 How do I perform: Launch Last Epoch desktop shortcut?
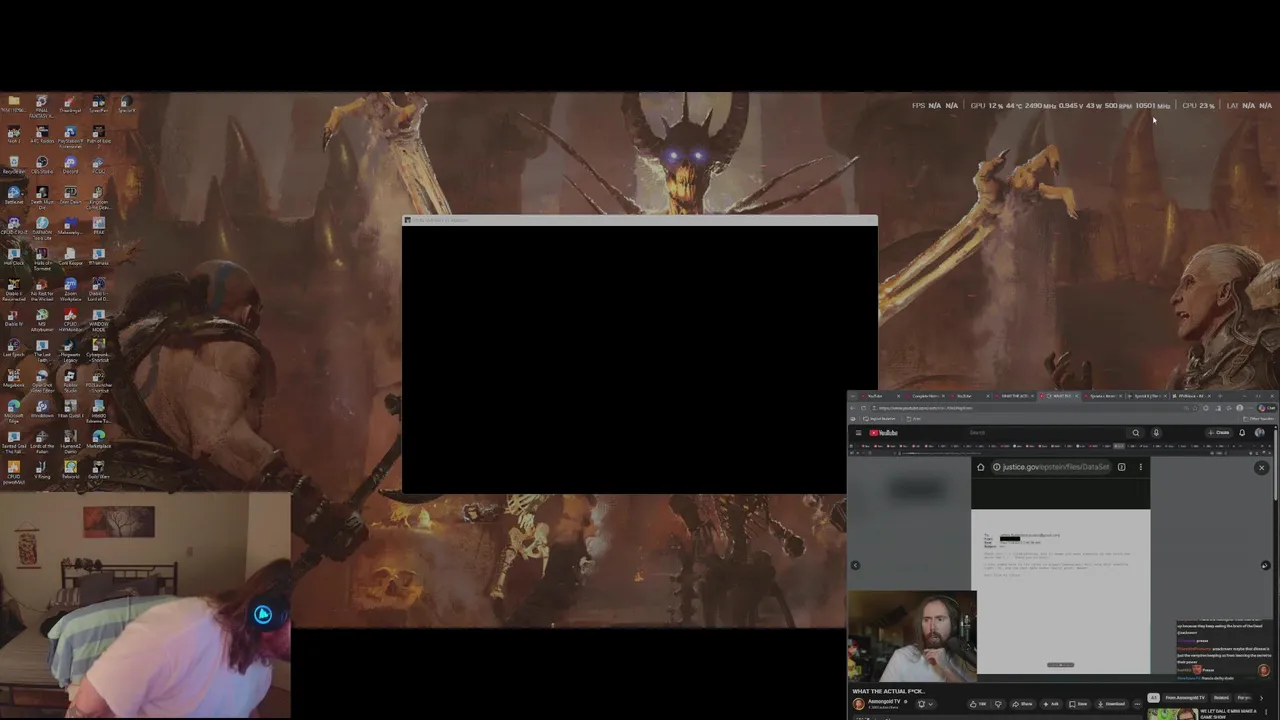(14, 346)
